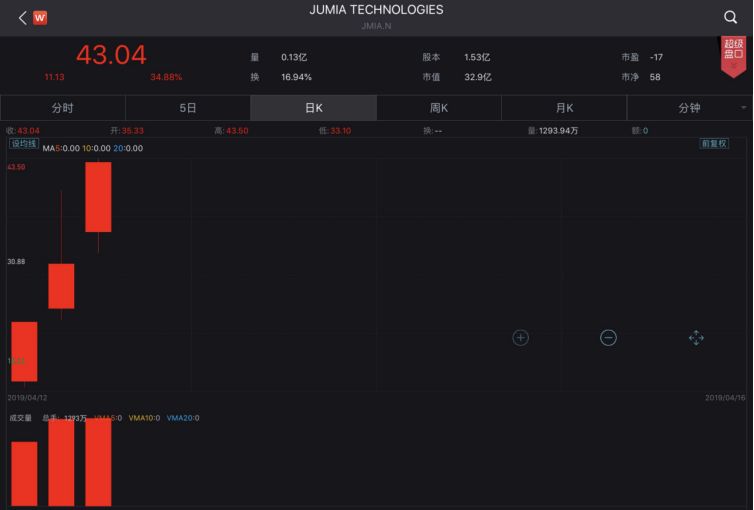Zoom out chart with minus icon
This screenshot has width=754, height=510.
coord(608,338)
